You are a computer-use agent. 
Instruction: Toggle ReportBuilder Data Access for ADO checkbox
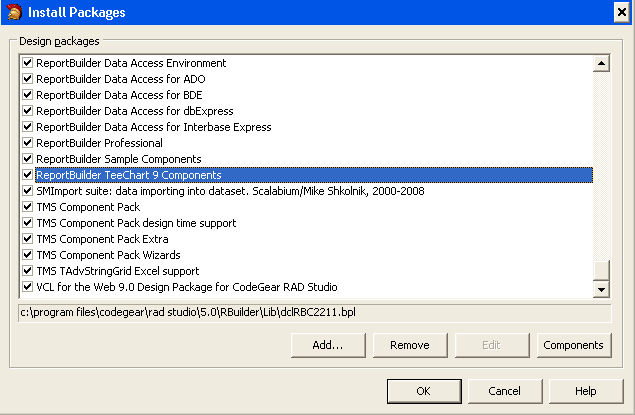[x=28, y=79]
